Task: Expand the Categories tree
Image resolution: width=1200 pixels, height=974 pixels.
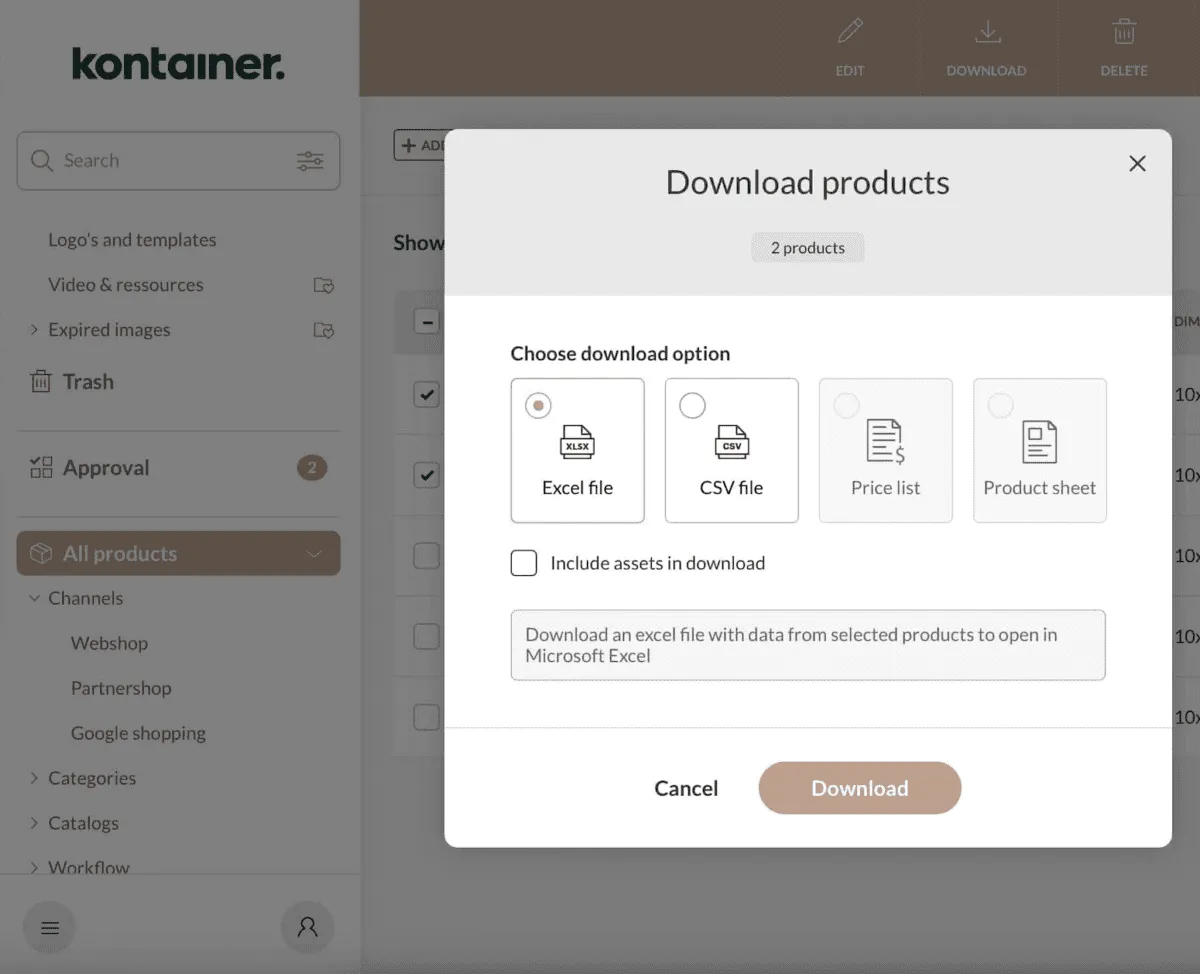Action: (x=34, y=777)
